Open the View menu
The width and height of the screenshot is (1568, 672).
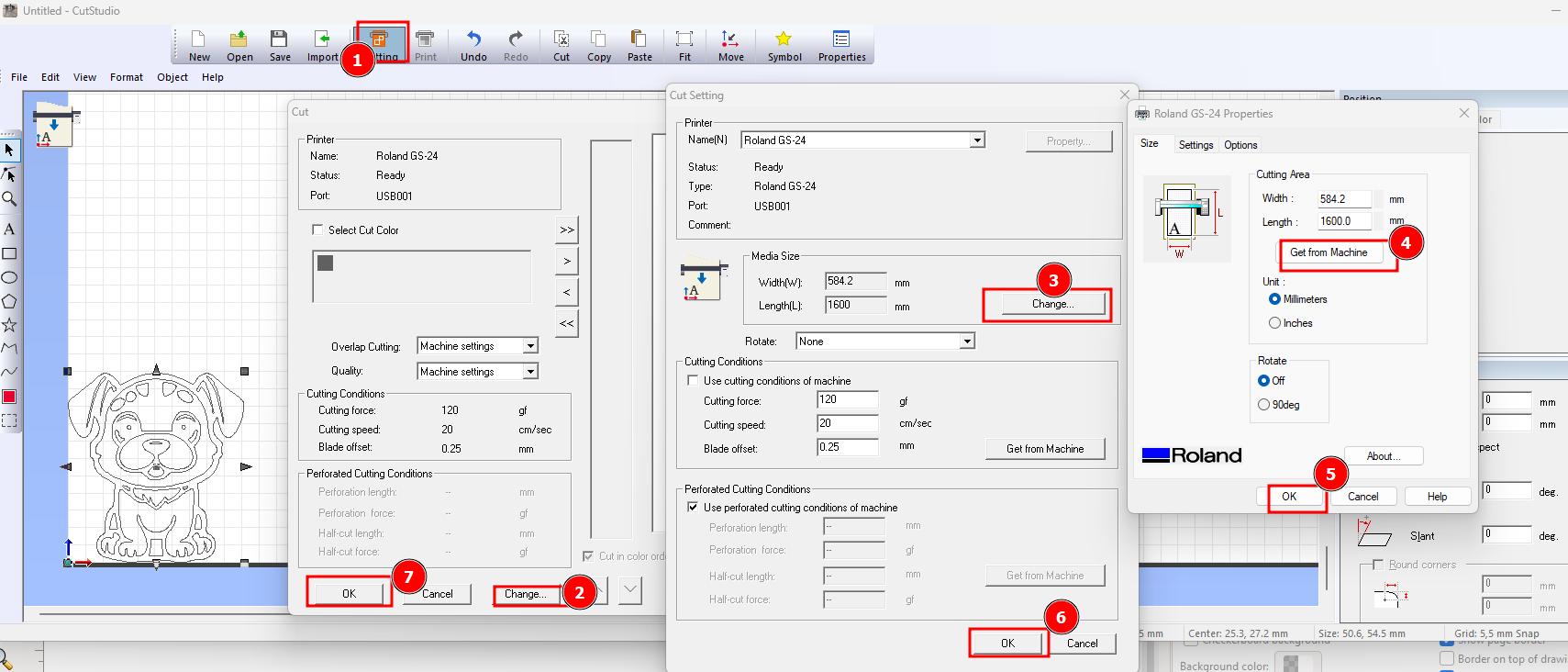(84, 77)
